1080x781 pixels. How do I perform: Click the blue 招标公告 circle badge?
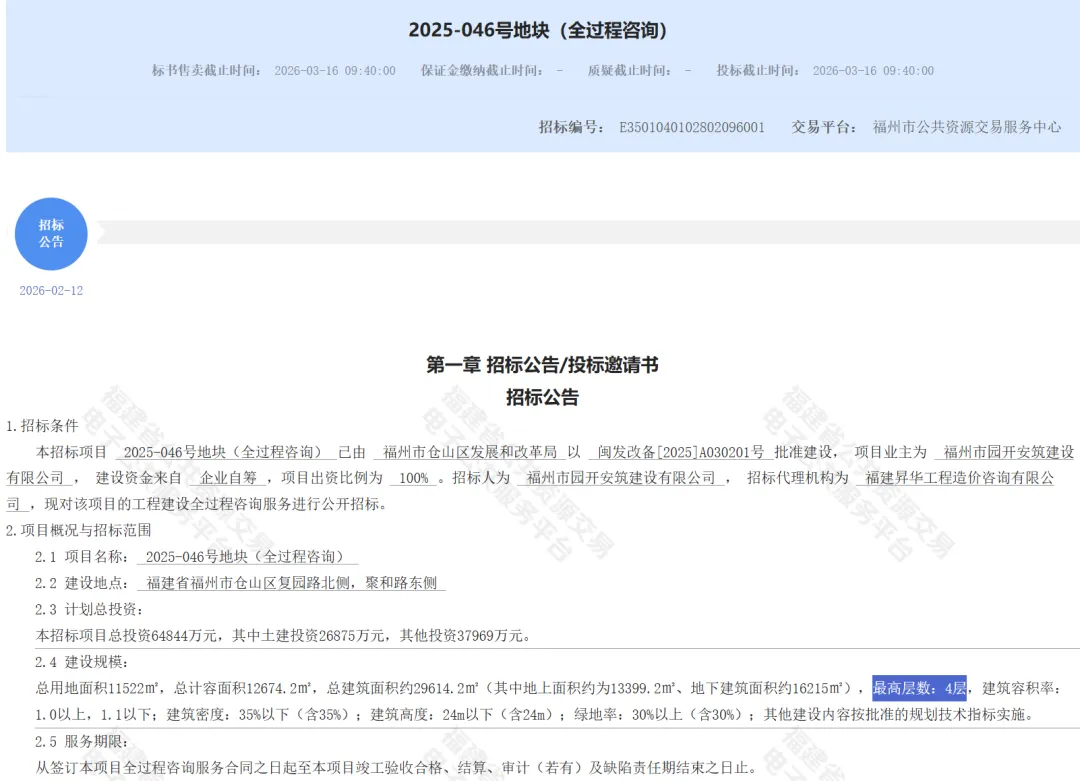51,234
